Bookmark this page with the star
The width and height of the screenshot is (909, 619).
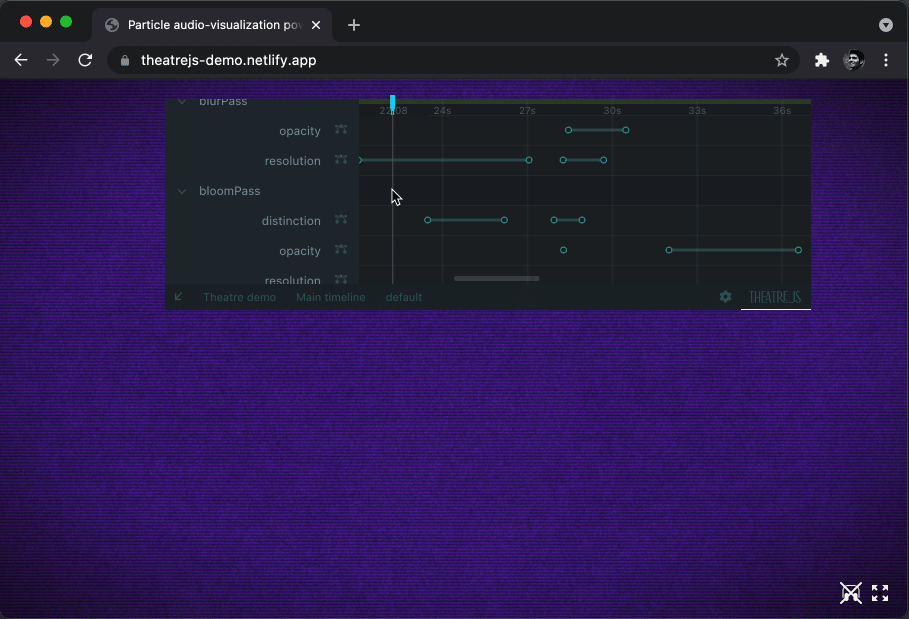click(782, 60)
